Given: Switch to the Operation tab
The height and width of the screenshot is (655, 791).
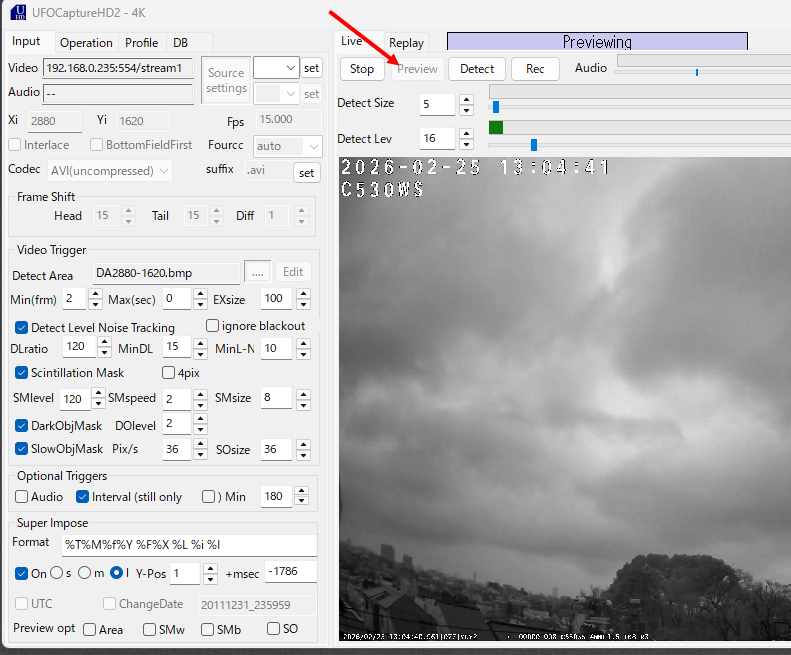Looking at the screenshot, I should point(86,43).
